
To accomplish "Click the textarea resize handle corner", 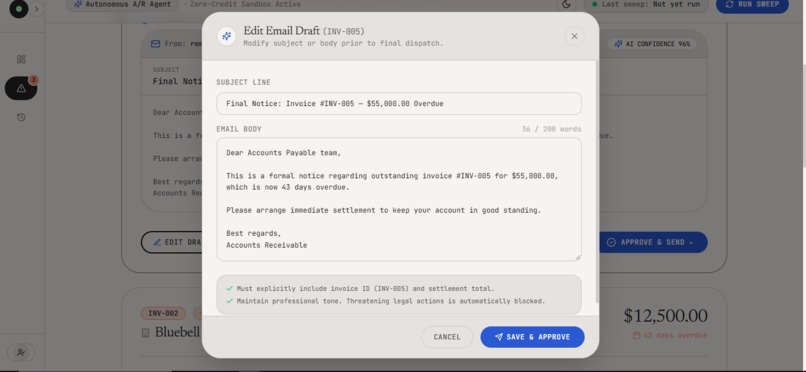I will (x=578, y=257).
